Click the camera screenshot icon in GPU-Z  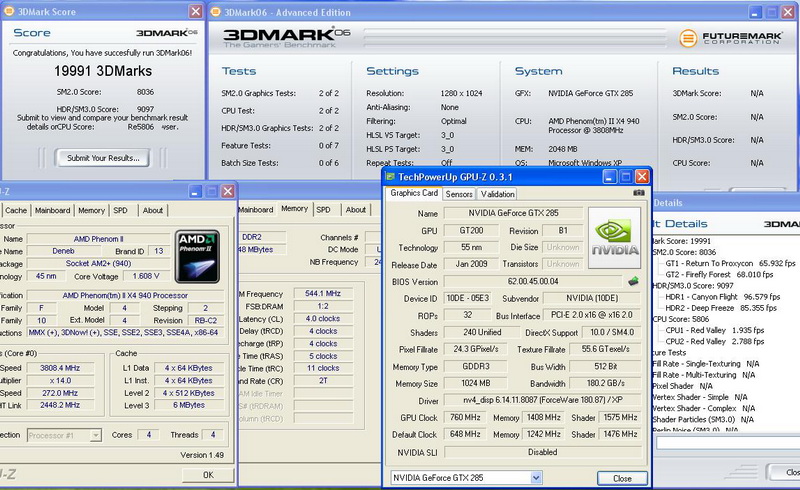pyautogui.click(x=638, y=193)
